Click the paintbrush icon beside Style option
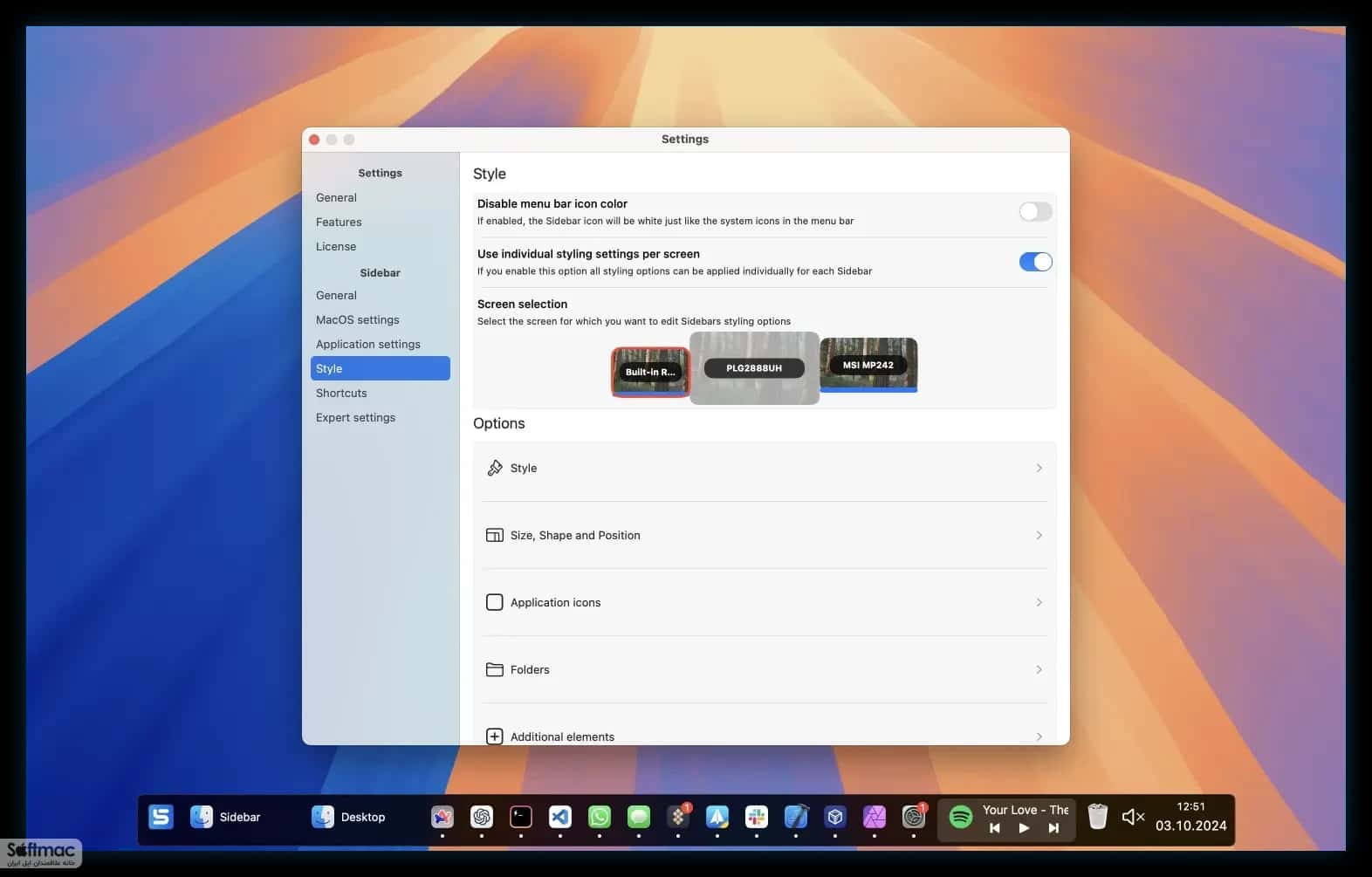The height and width of the screenshot is (877, 1372). 495,468
